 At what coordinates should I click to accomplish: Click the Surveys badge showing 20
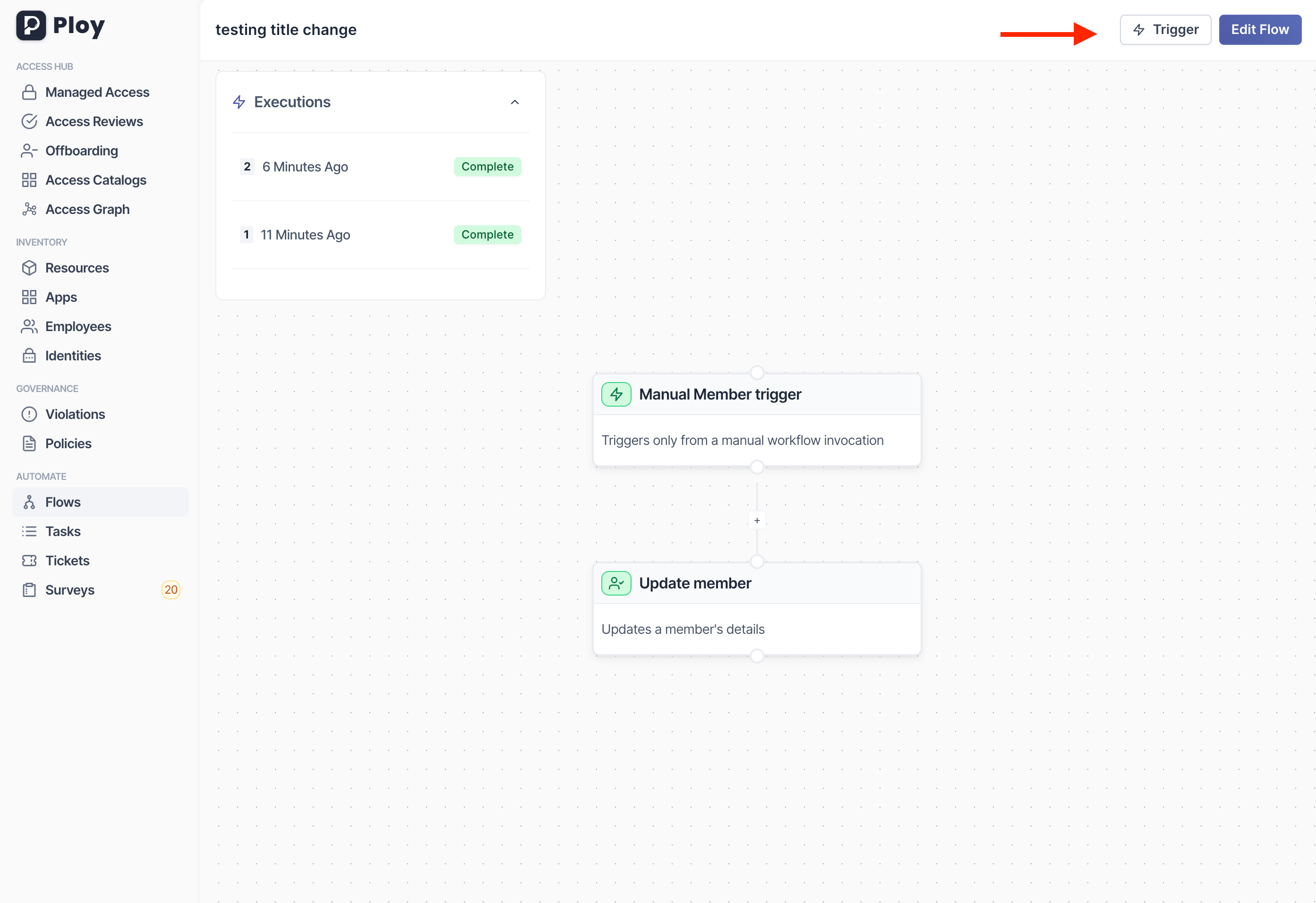[x=171, y=590]
